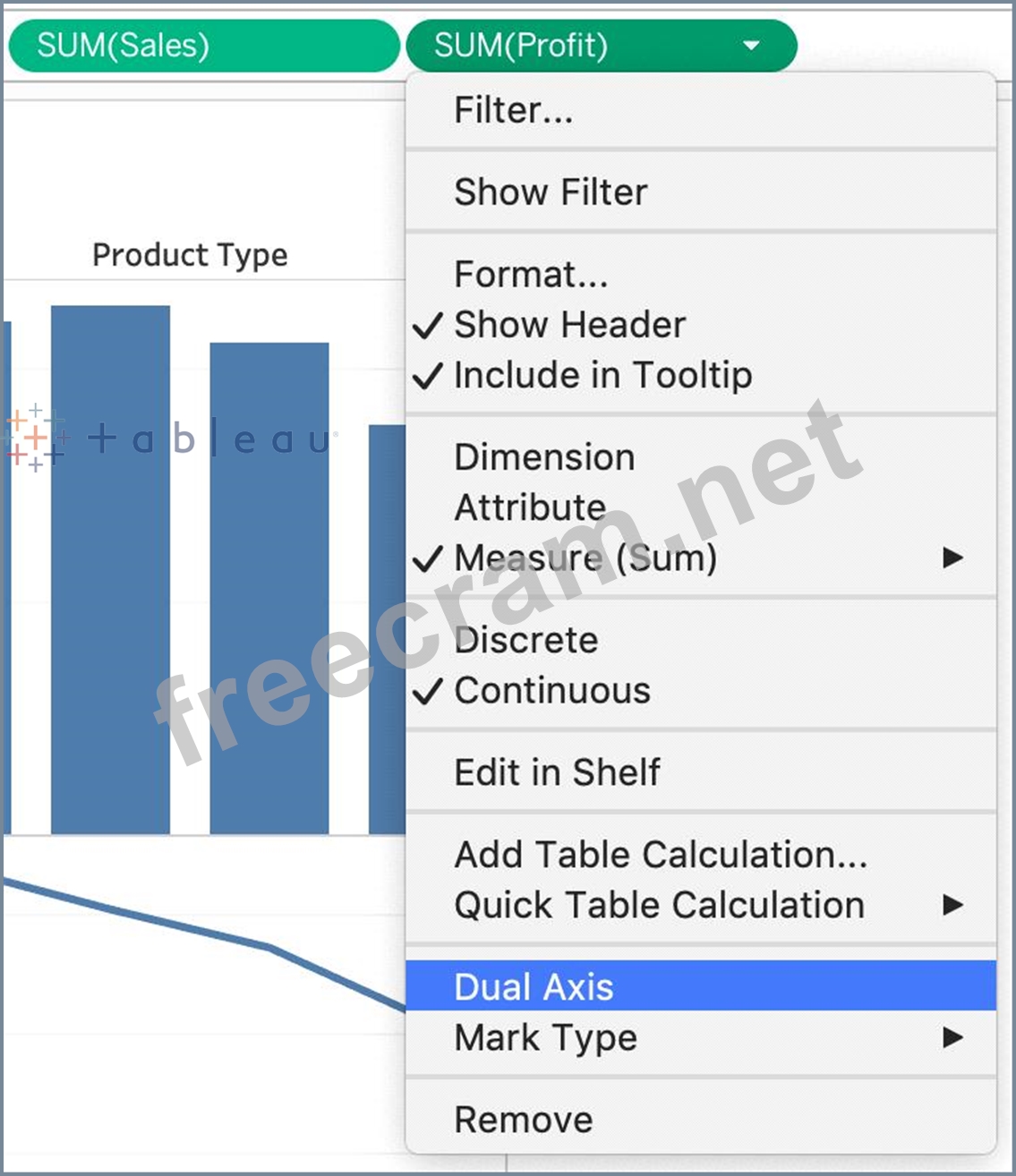Click Add Table Calculation...
Image resolution: width=1016 pixels, height=1176 pixels.
point(661,855)
